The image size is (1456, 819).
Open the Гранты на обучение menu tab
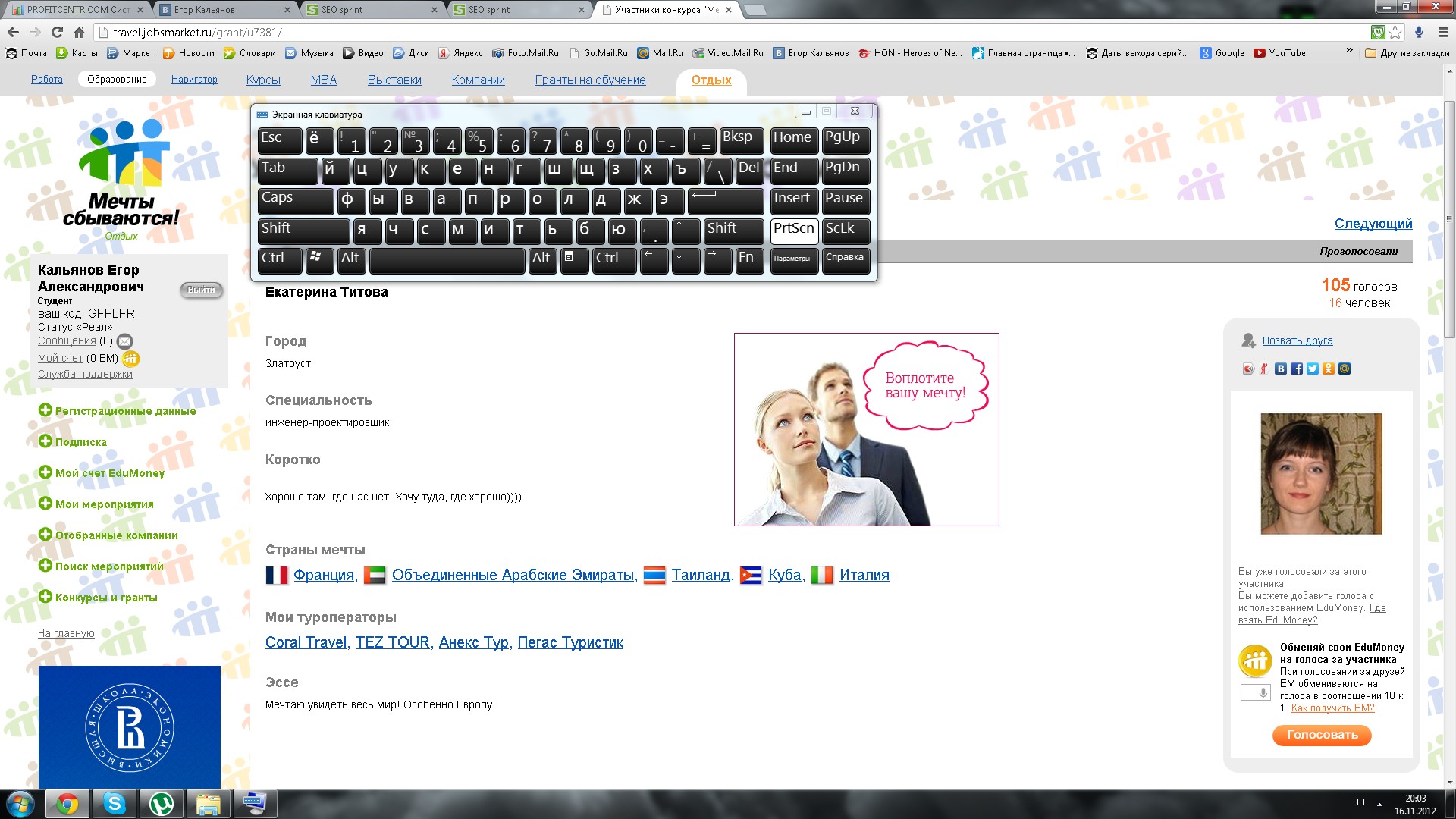click(590, 80)
